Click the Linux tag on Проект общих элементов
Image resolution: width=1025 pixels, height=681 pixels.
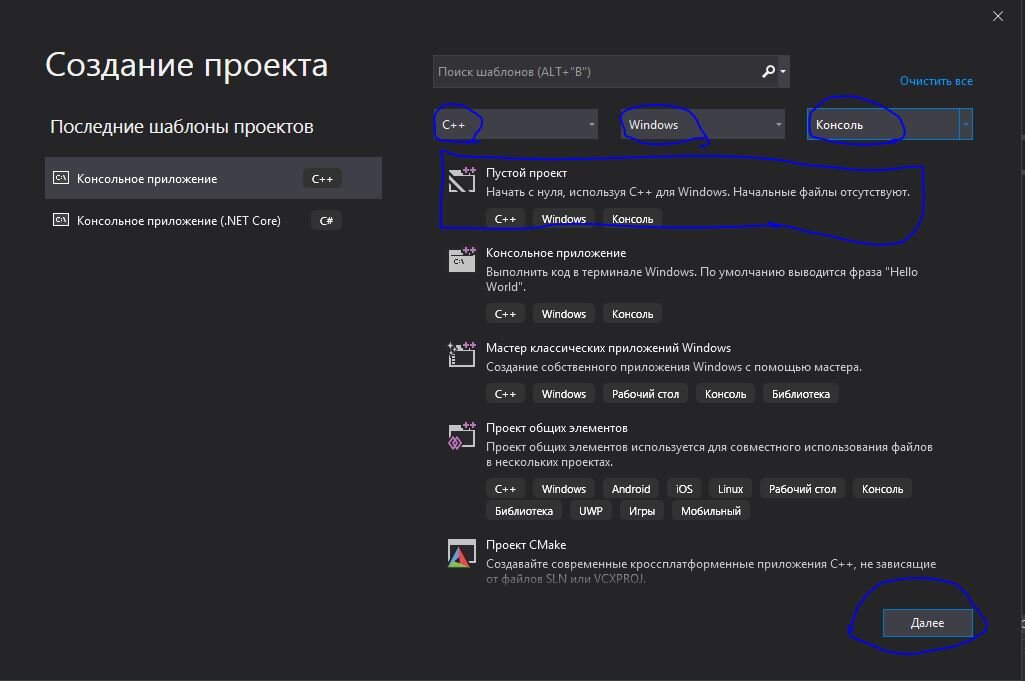[x=730, y=488]
